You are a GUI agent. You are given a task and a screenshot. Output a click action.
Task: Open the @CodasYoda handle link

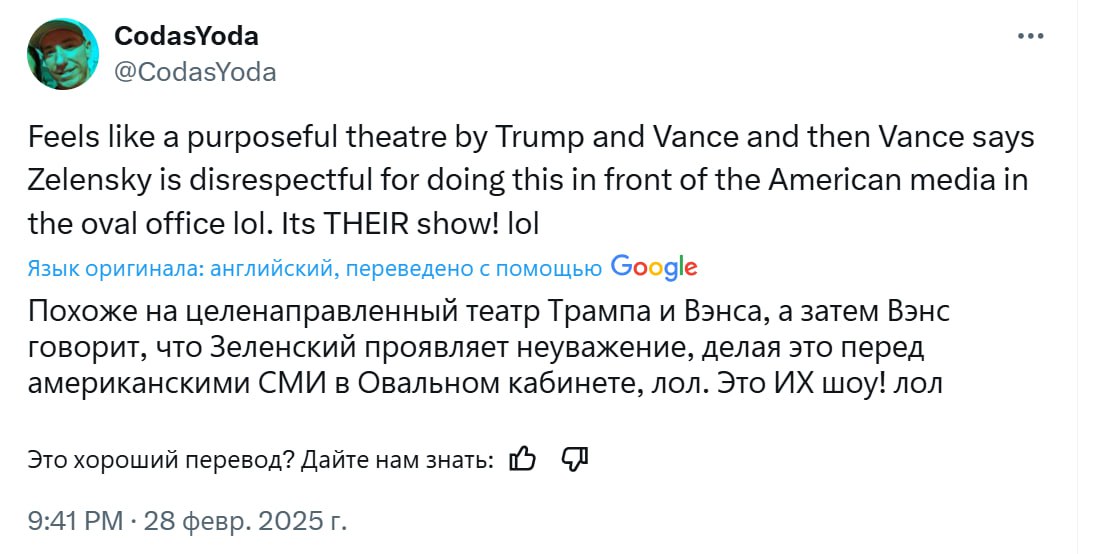[x=196, y=72]
